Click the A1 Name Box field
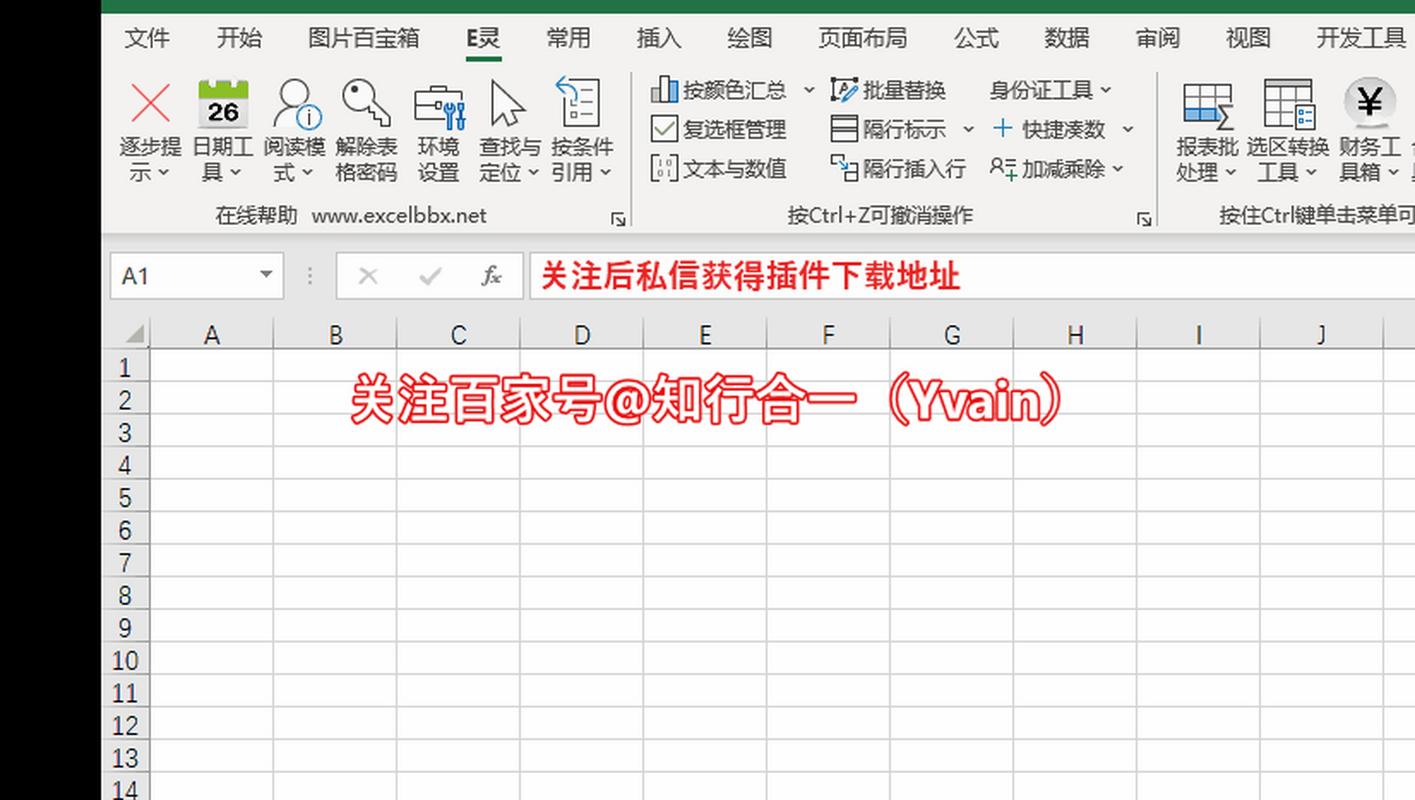The width and height of the screenshot is (1415, 800). [x=196, y=276]
